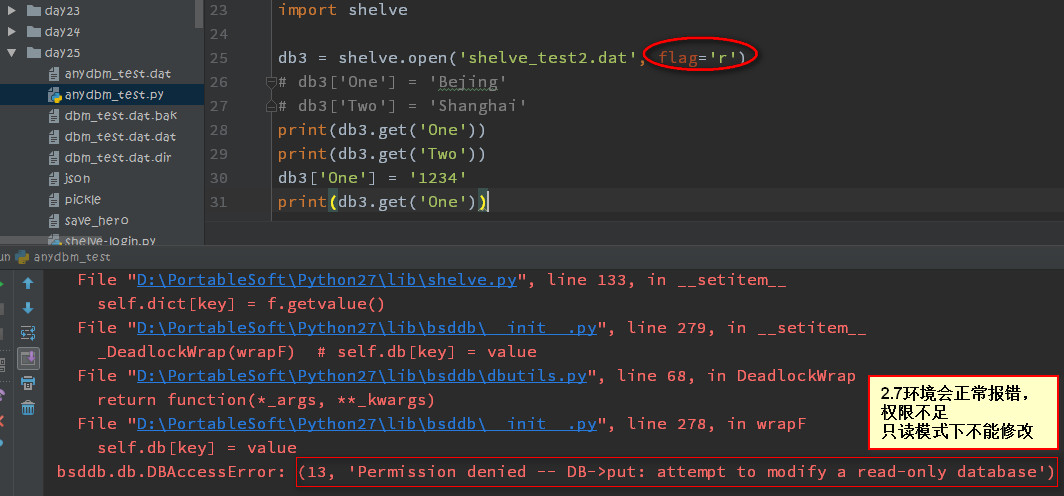Click 'return function(*_args, **_kwargs)' console line
Viewport: 1064px width, 496px height.
266,400
